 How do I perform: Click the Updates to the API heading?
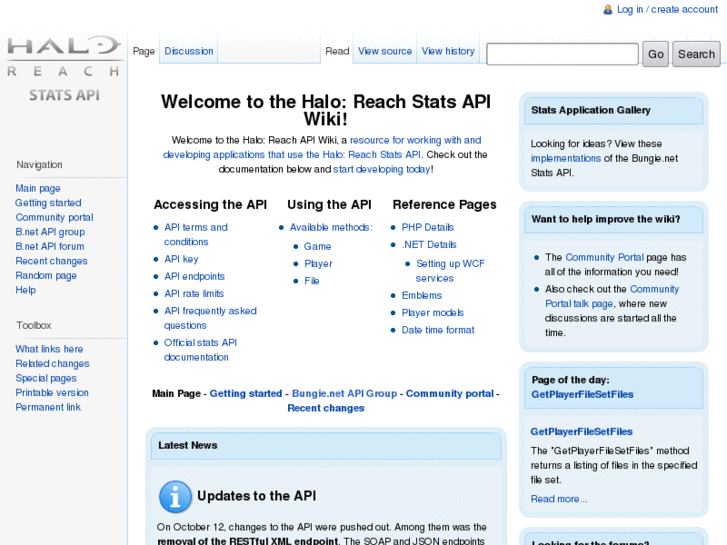point(256,496)
